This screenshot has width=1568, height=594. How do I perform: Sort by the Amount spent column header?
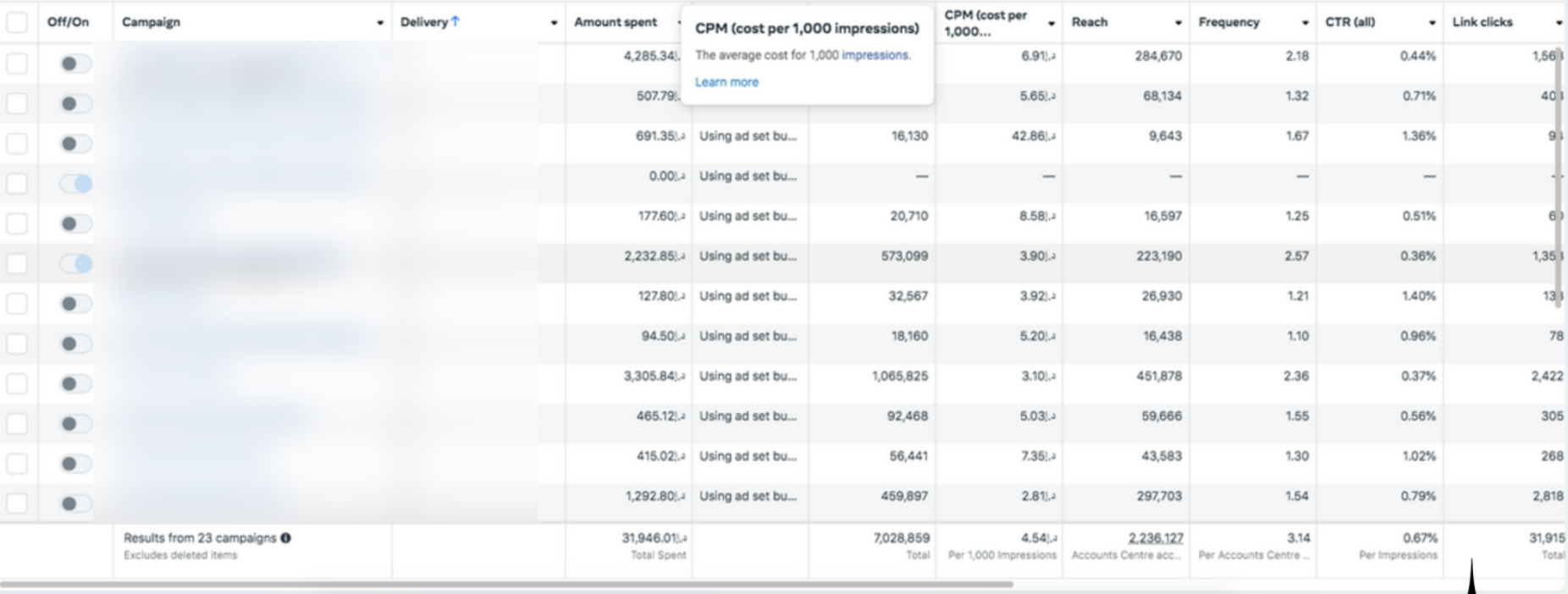[616, 22]
